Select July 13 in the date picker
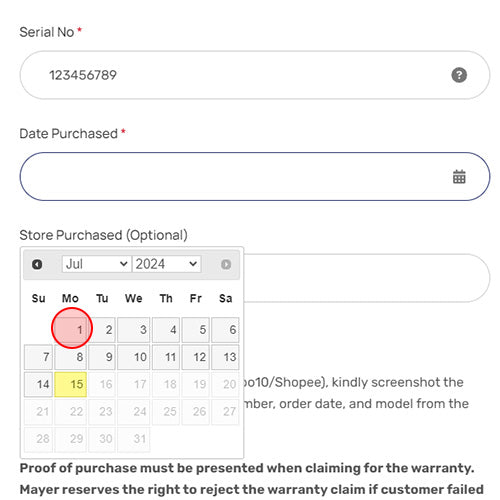Viewport: 500px width, 500px height. tap(225, 357)
